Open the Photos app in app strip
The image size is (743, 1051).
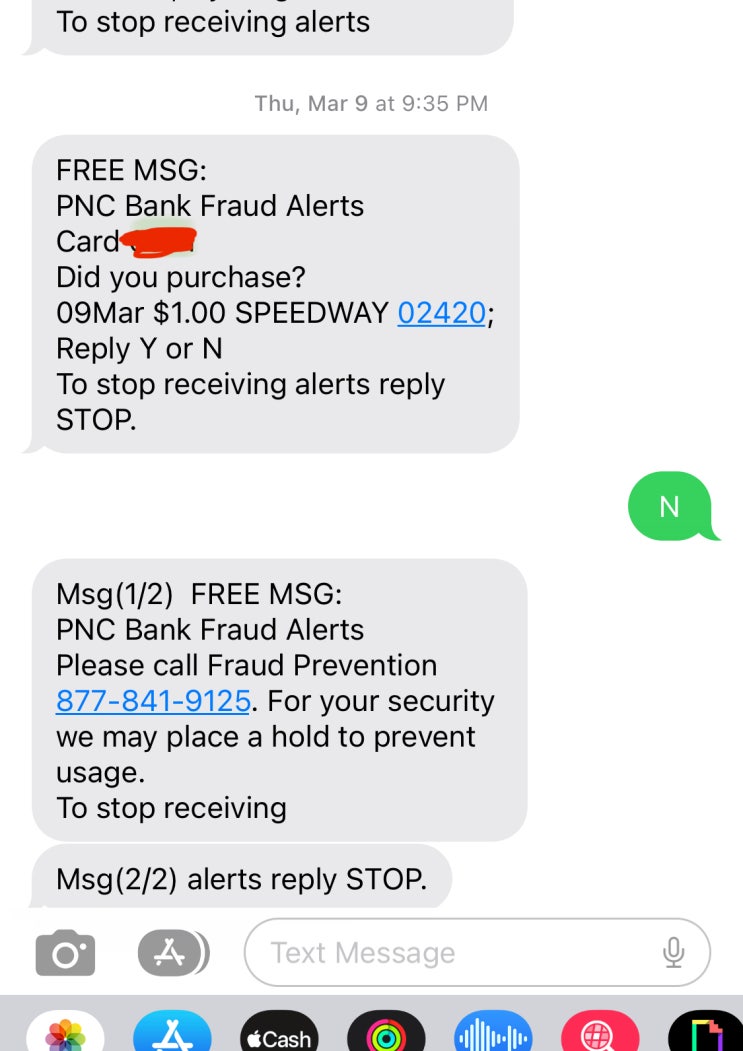[65, 1034]
